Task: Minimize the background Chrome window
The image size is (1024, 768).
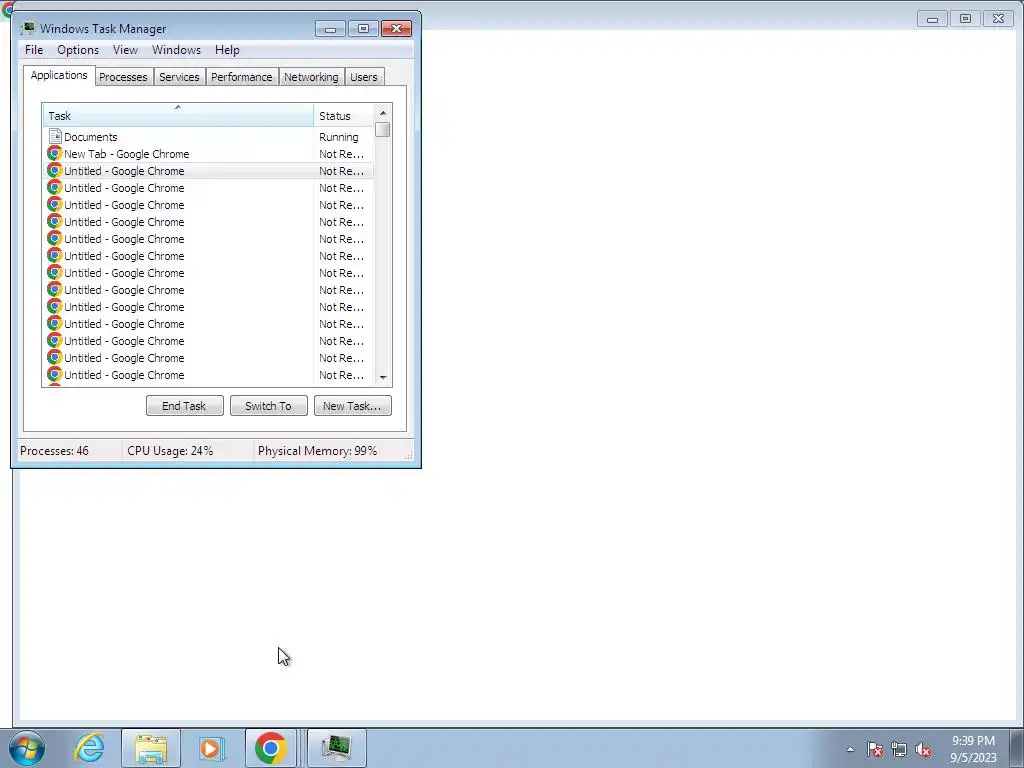Action: point(933,19)
